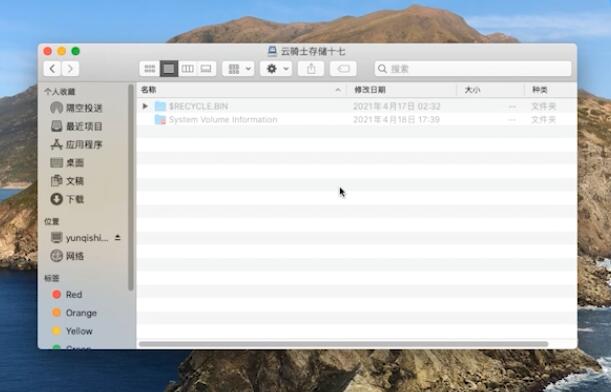Zoom the Finder window with green button
The width and height of the screenshot is (611, 392).
pyautogui.click(x=76, y=51)
